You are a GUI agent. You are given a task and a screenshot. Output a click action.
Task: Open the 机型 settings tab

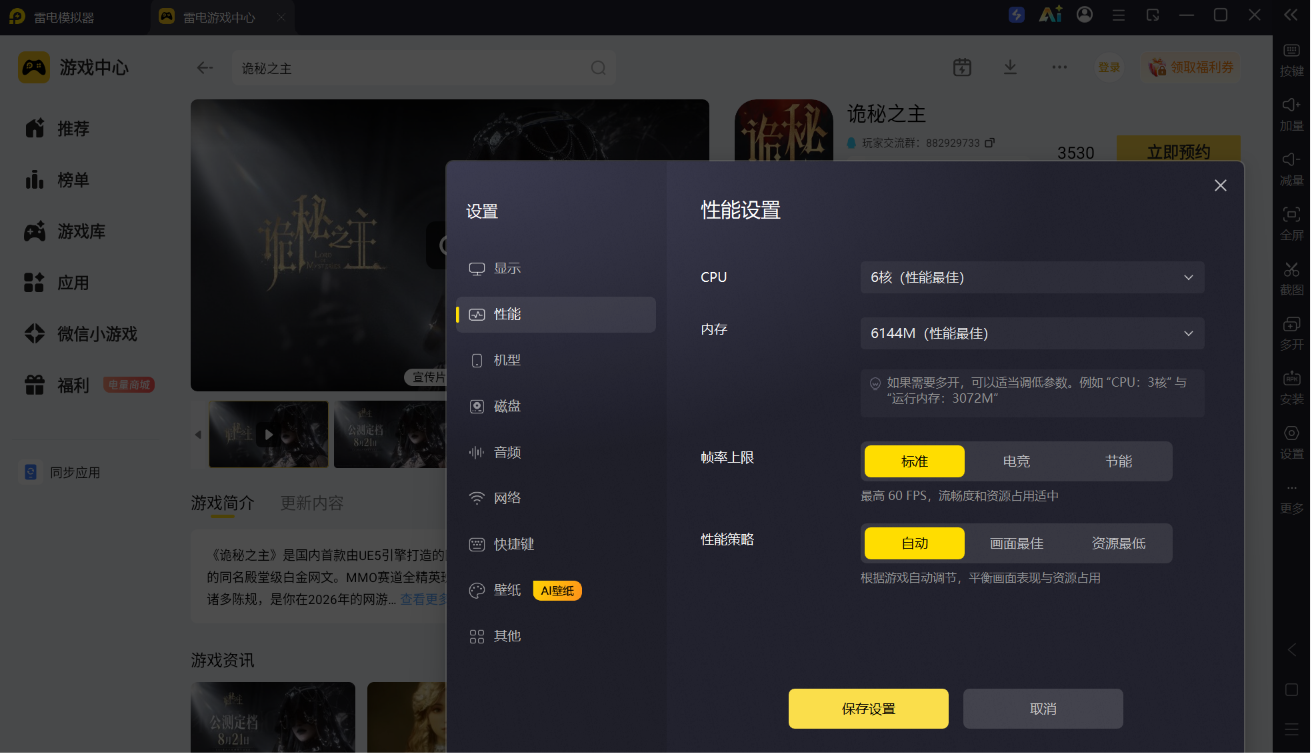(556, 360)
